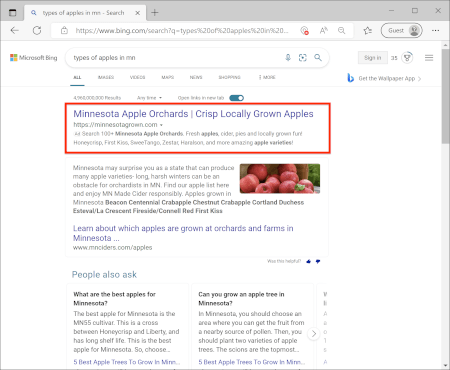Click the thumbs down icon

pyautogui.click(x=318, y=261)
